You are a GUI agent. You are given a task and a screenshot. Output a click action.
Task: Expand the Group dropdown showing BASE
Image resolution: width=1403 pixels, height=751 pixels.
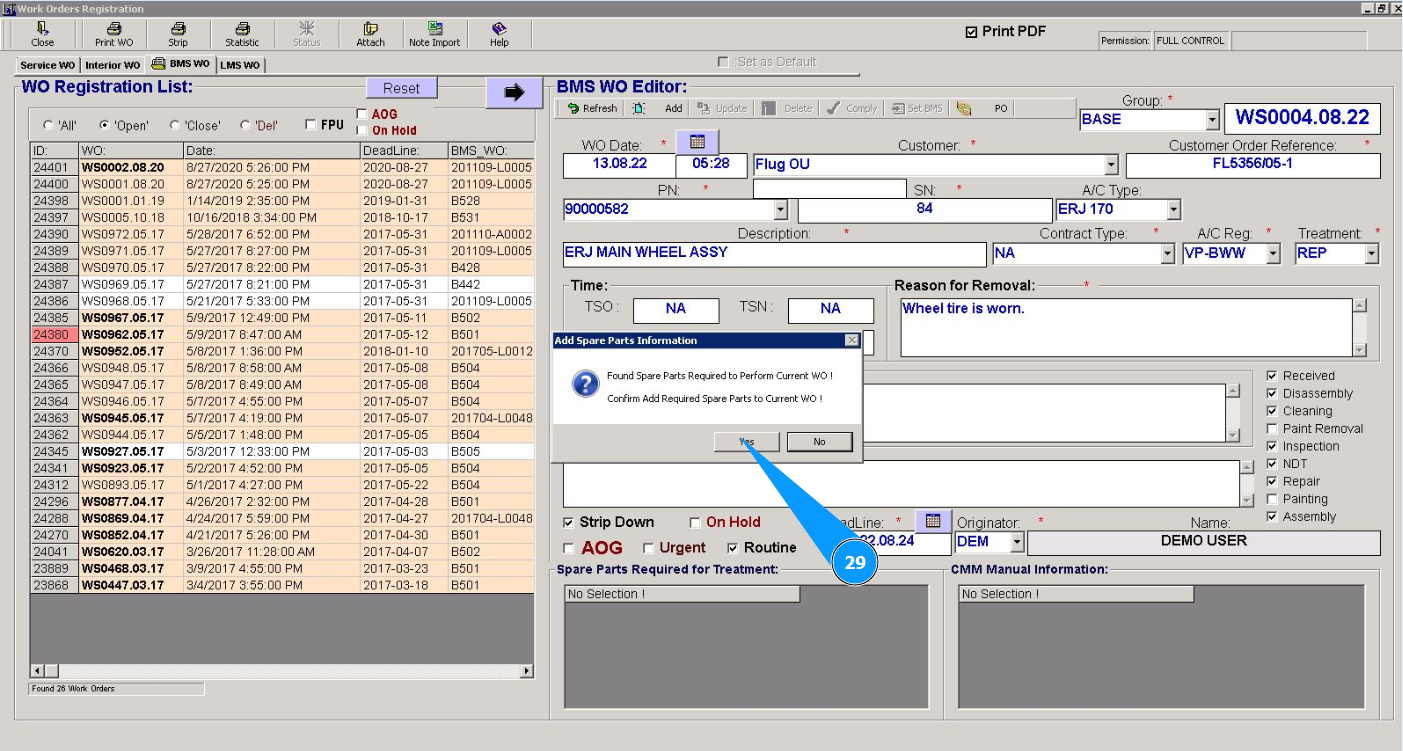pos(1212,119)
